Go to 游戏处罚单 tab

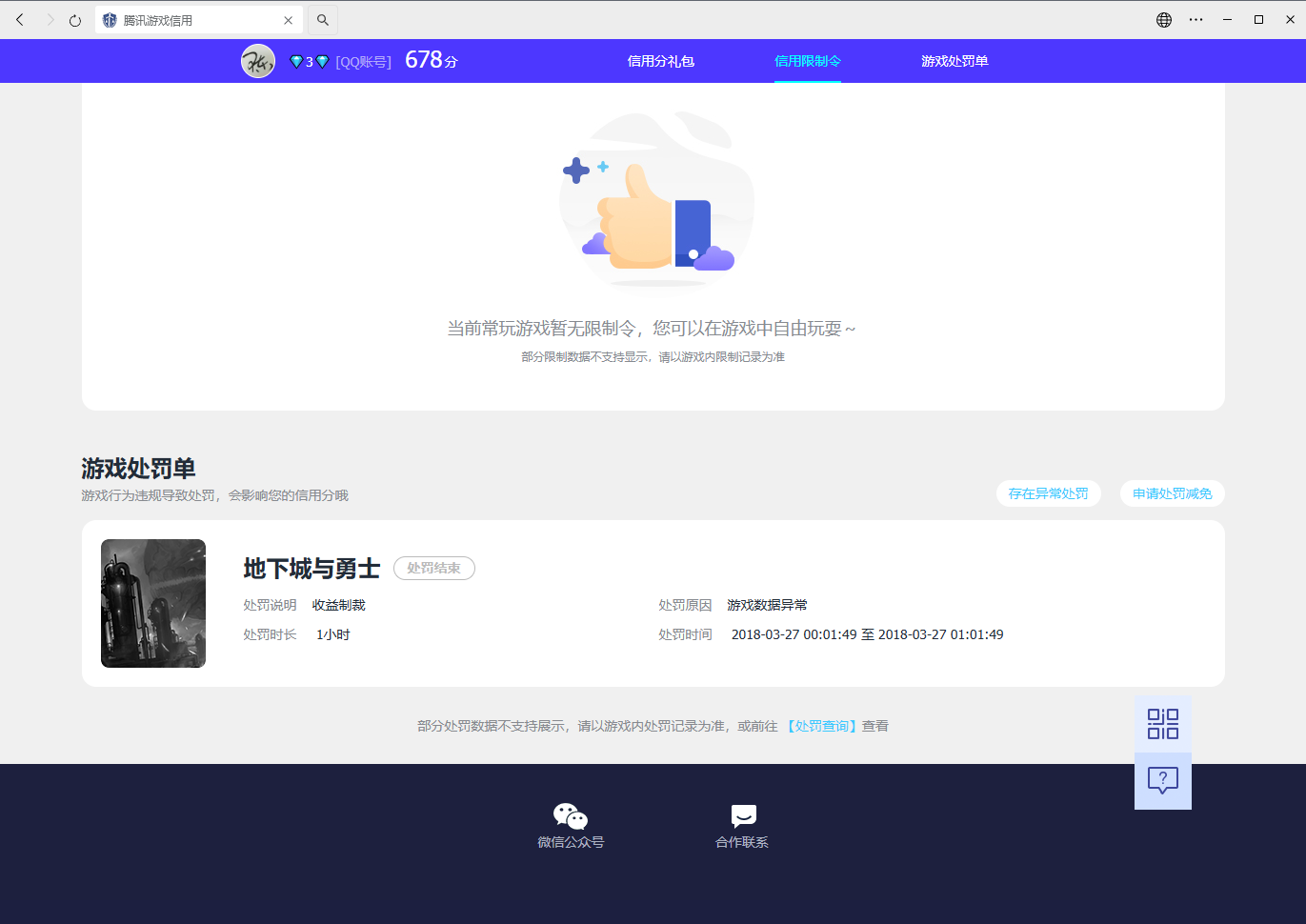point(954,61)
